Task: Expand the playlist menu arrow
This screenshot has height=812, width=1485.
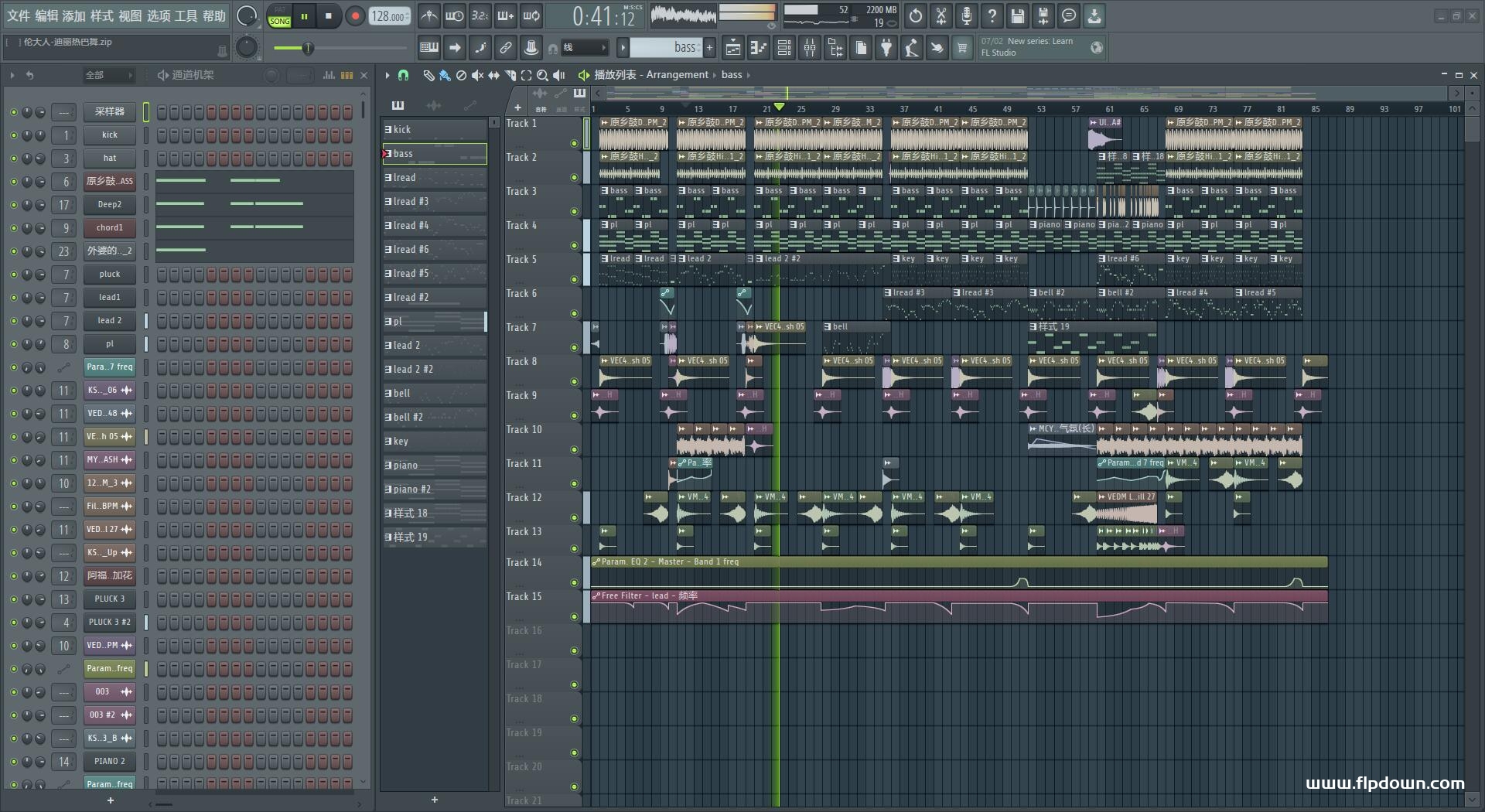Action: pyautogui.click(x=387, y=75)
